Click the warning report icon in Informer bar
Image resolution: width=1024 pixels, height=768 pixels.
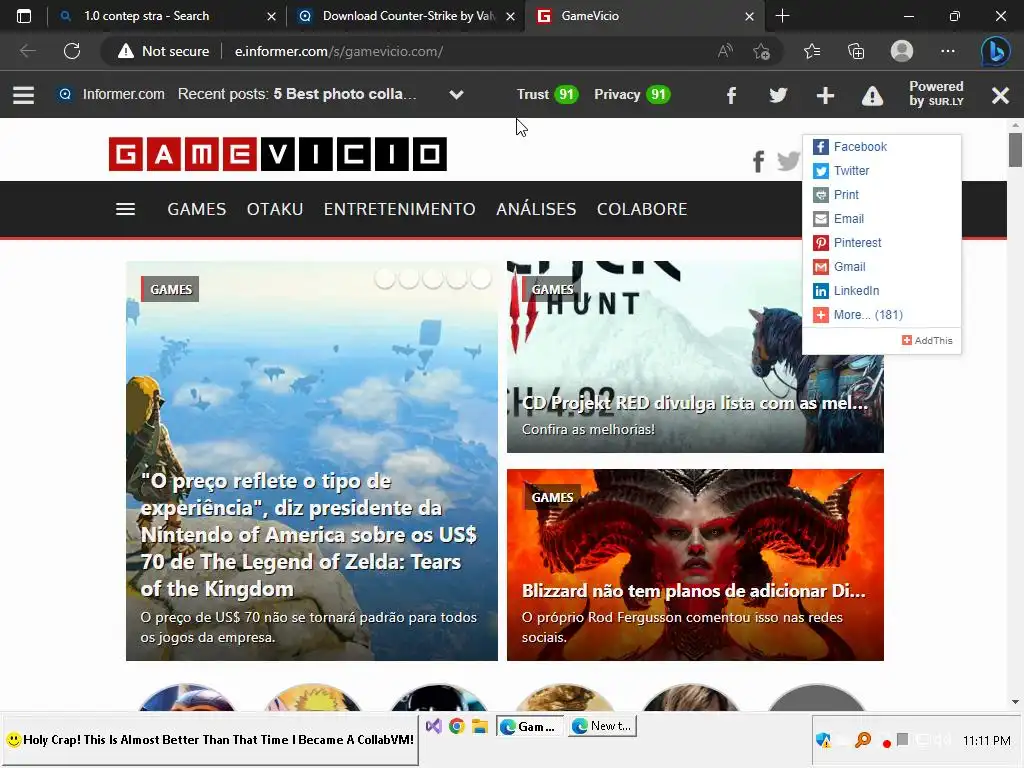[872, 96]
